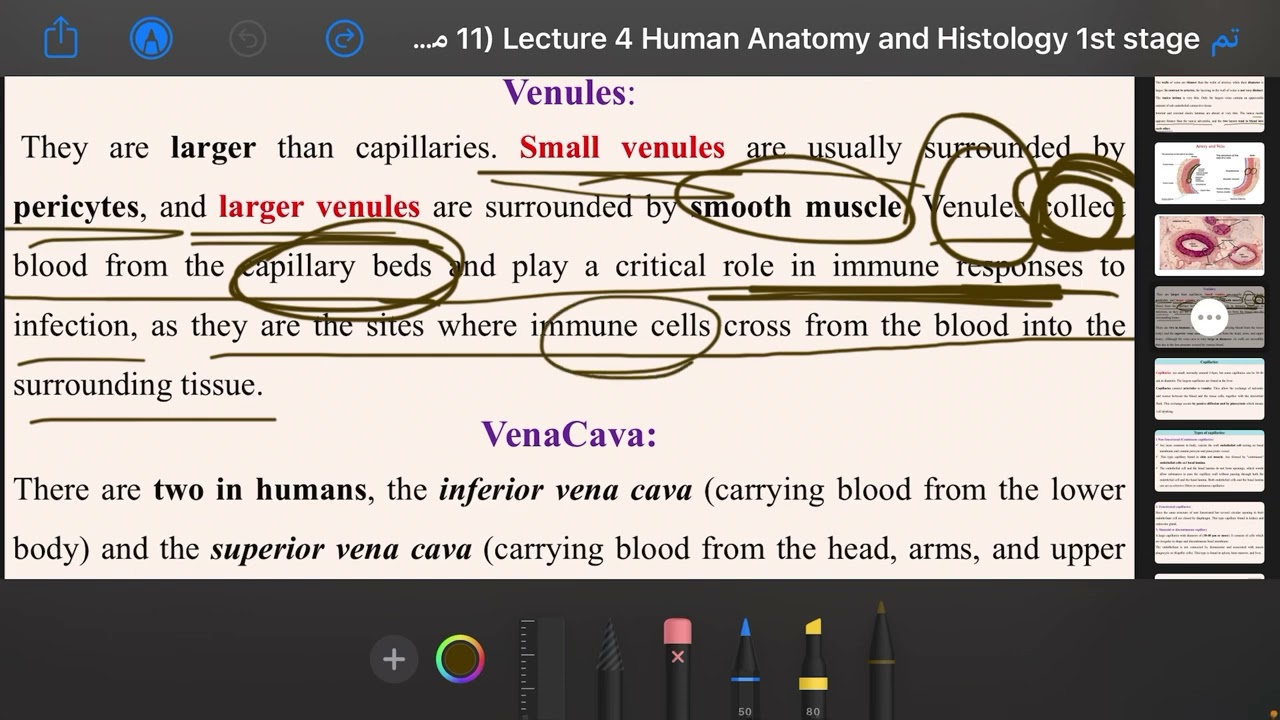Click the red words Small venules
Image resolution: width=1280 pixels, height=720 pixels.
tap(622, 148)
